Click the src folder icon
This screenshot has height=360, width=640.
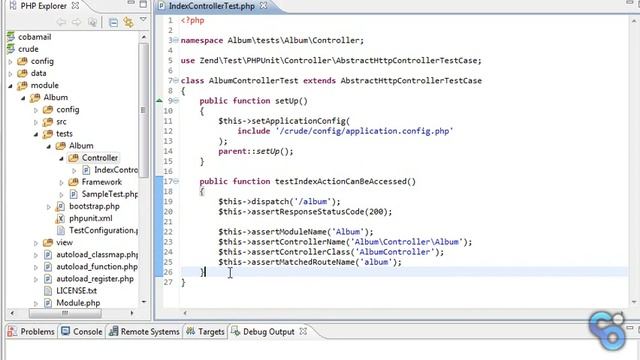coord(48,122)
